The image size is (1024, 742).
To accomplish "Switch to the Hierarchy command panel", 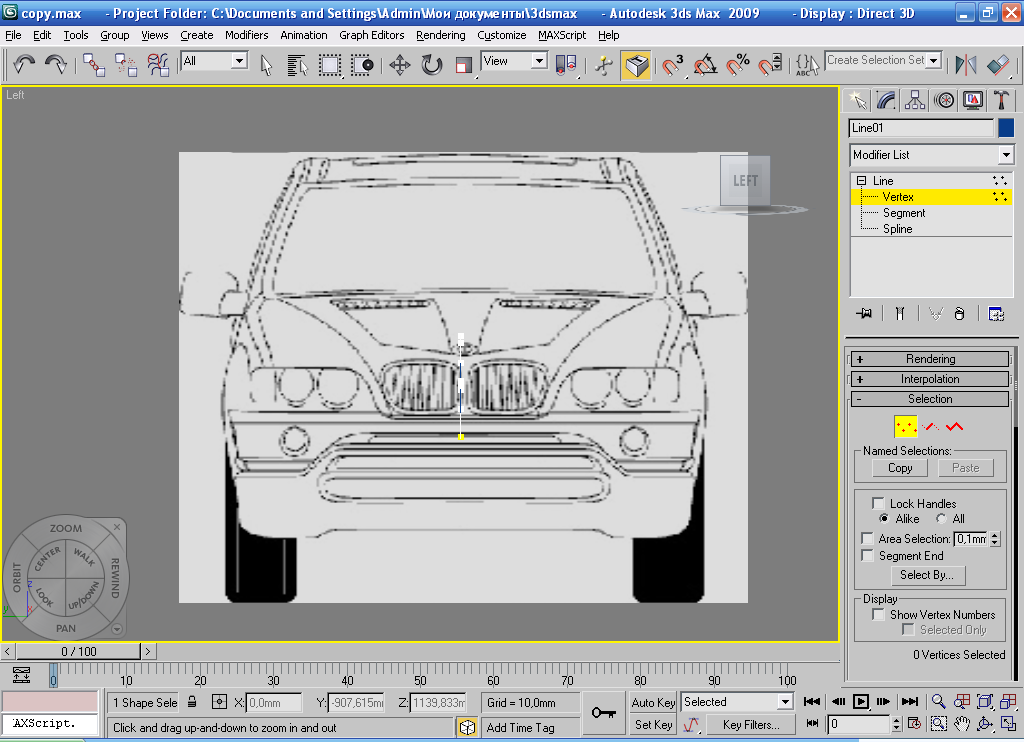I will pos(915,100).
